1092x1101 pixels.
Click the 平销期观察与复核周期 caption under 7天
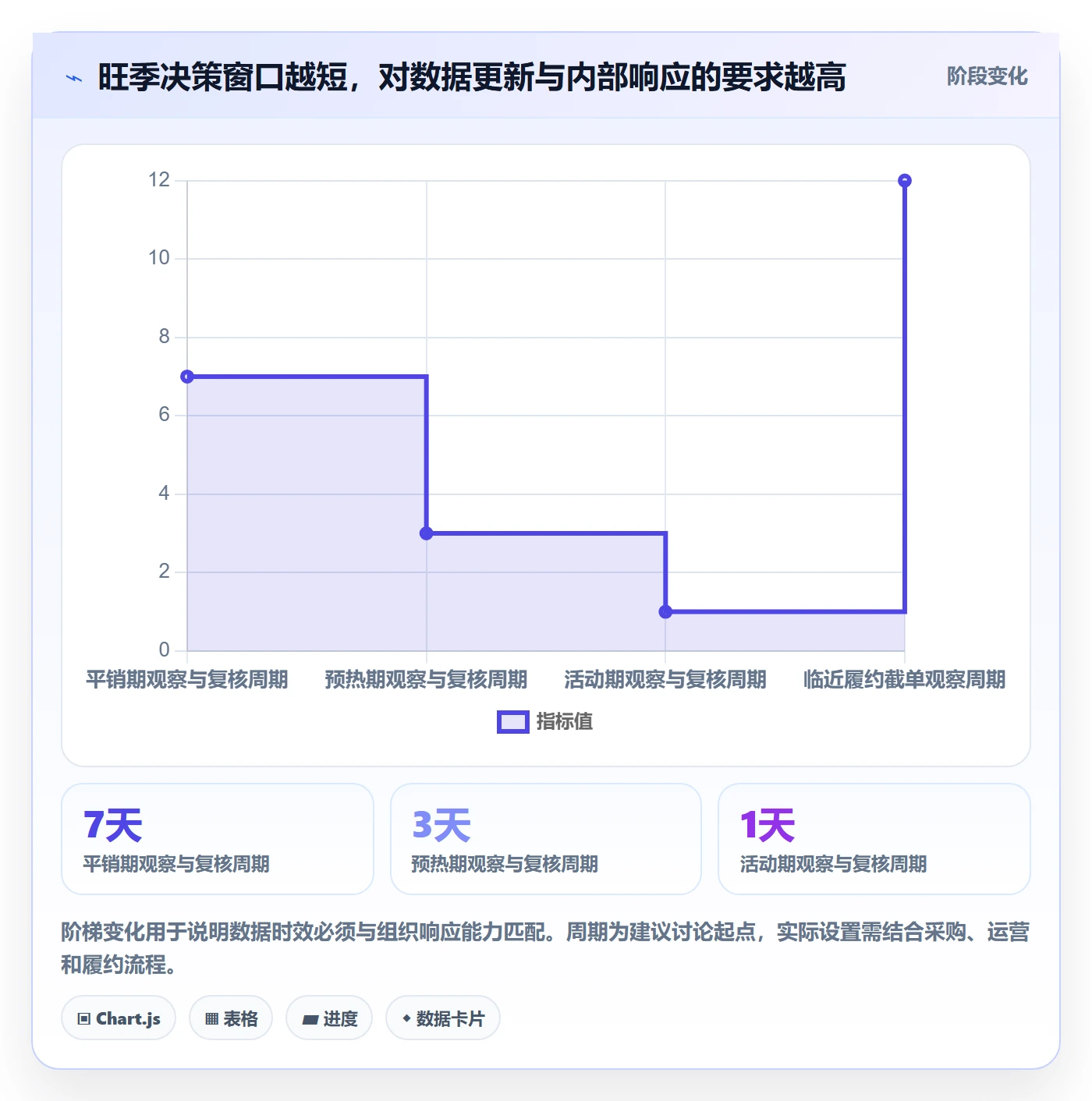click(176, 864)
